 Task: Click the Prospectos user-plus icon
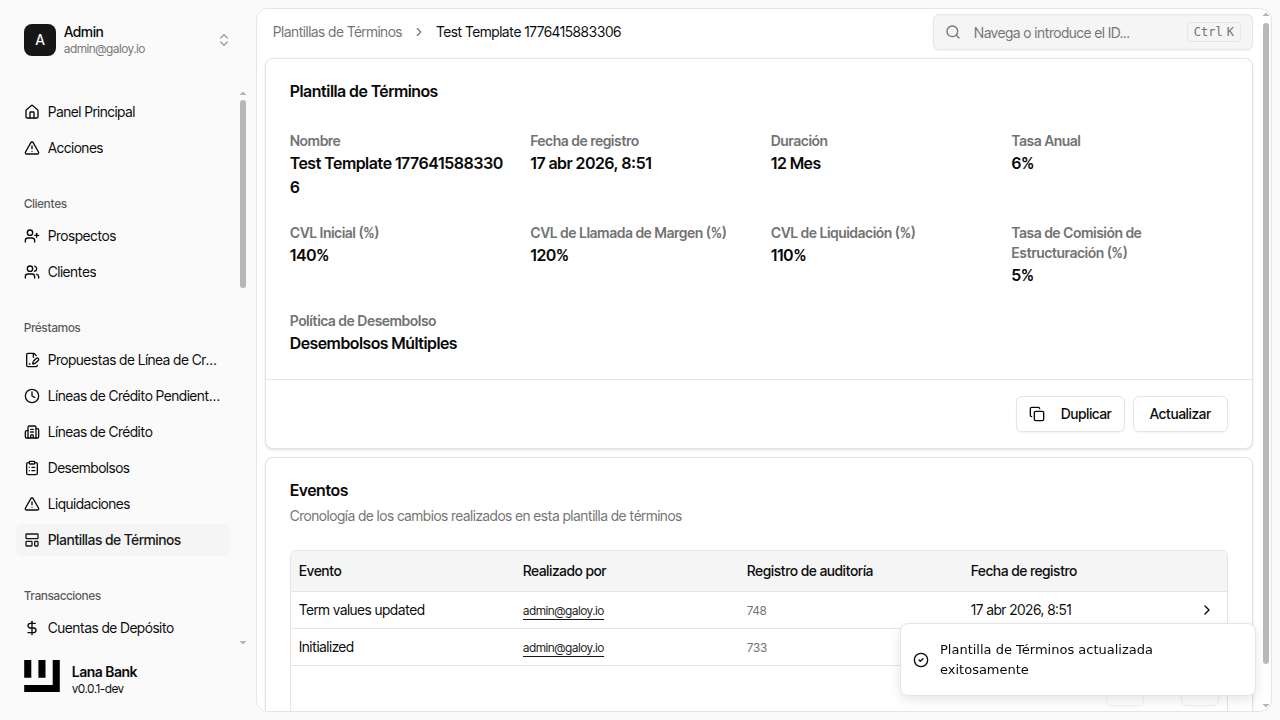point(32,236)
